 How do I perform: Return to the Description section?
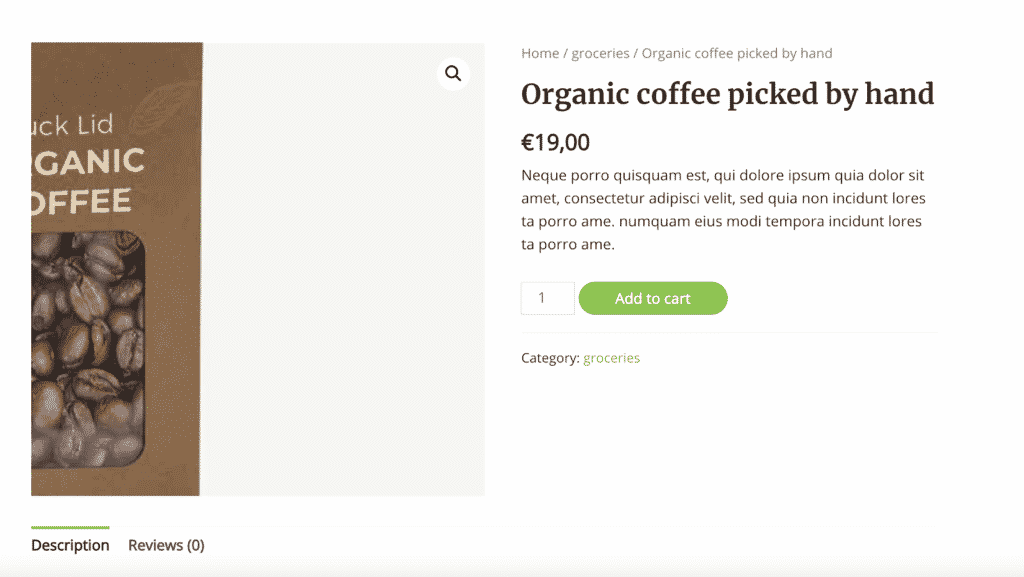pos(69,545)
